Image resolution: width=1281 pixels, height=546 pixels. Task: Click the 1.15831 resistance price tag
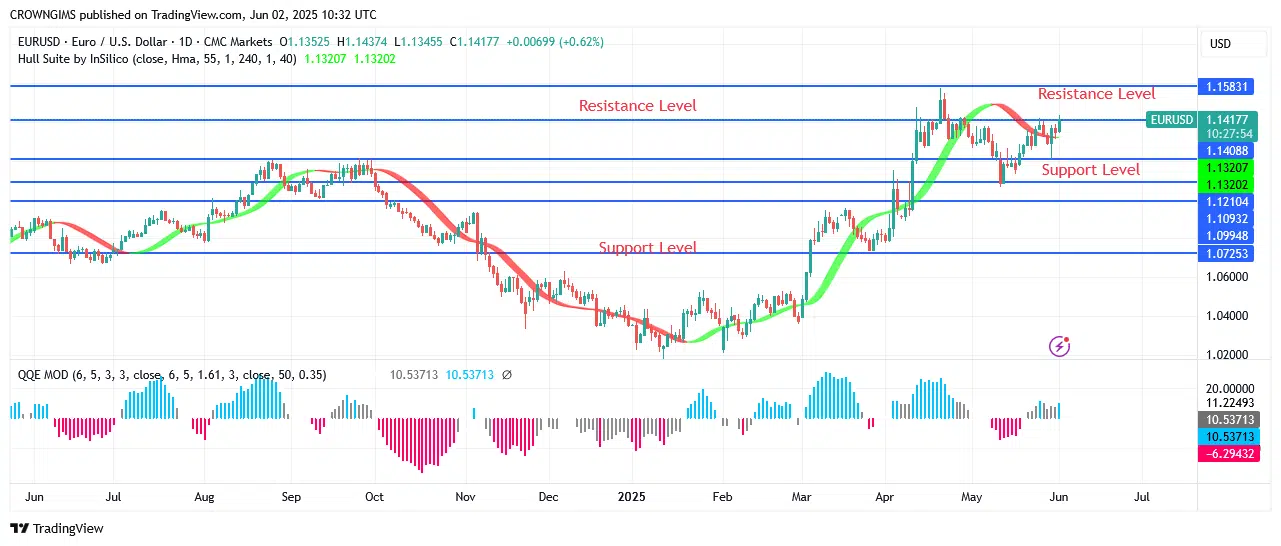pyautogui.click(x=1226, y=87)
